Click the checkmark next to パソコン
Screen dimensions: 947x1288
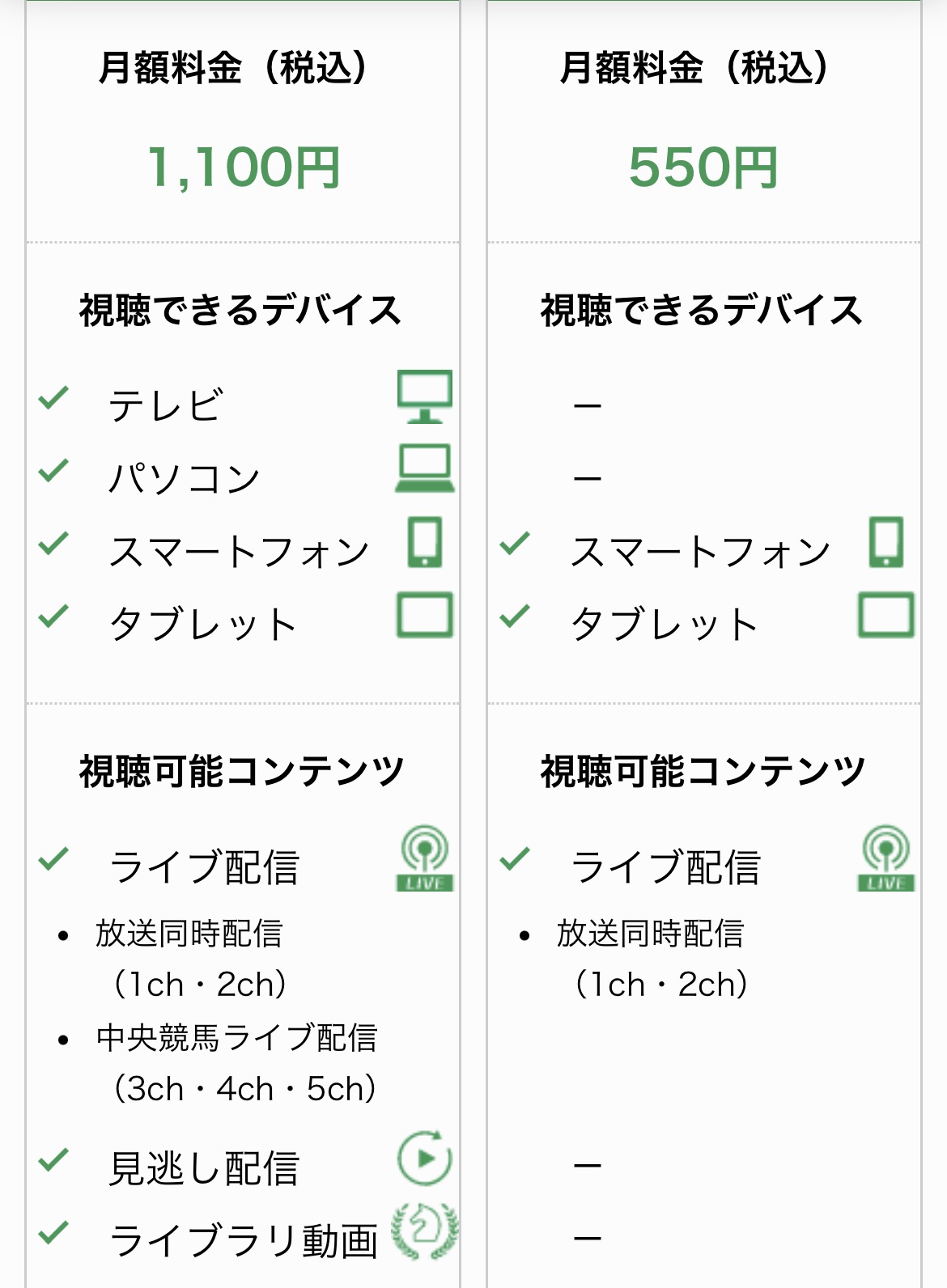click(x=53, y=470)
